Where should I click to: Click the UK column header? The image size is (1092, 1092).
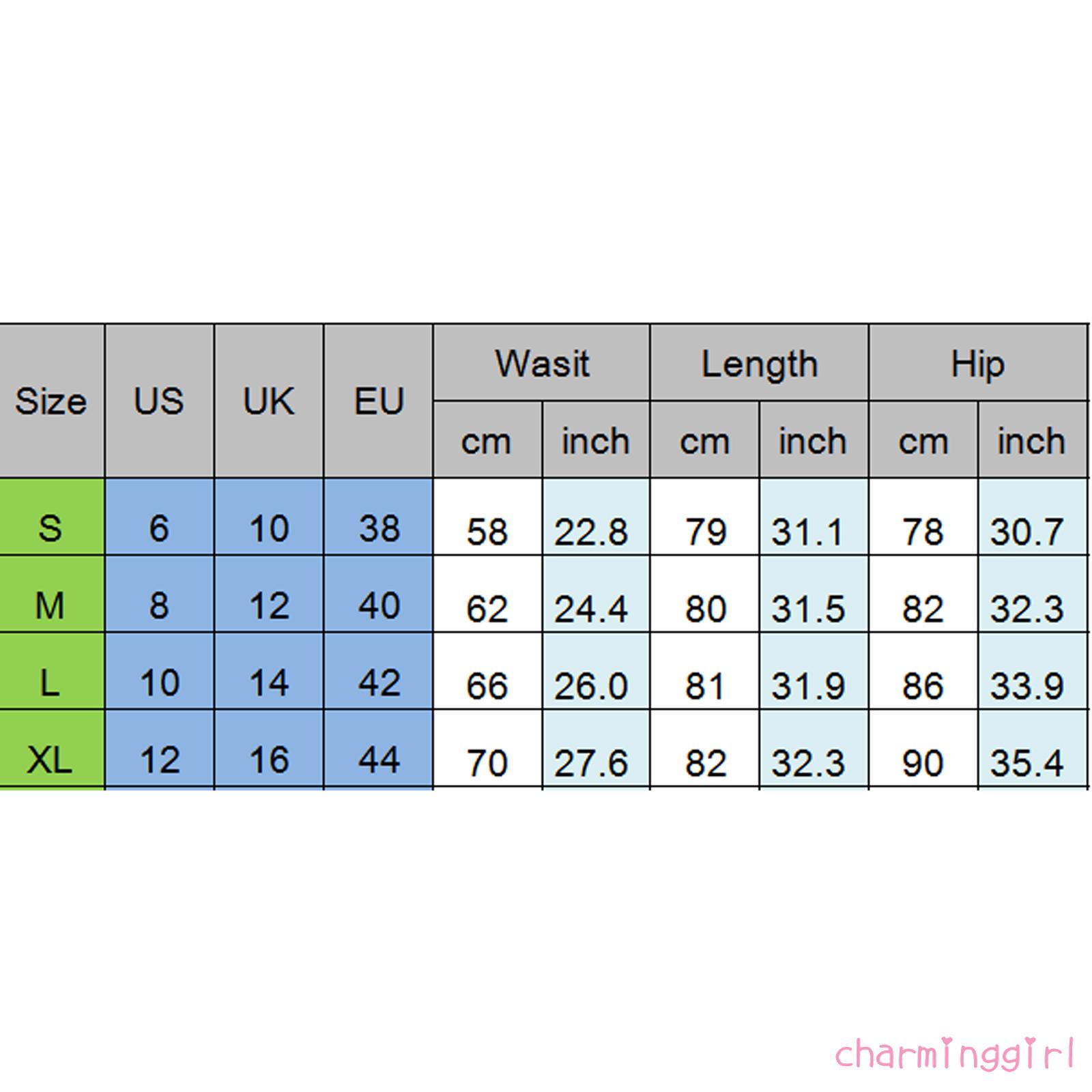pos(268,401)
